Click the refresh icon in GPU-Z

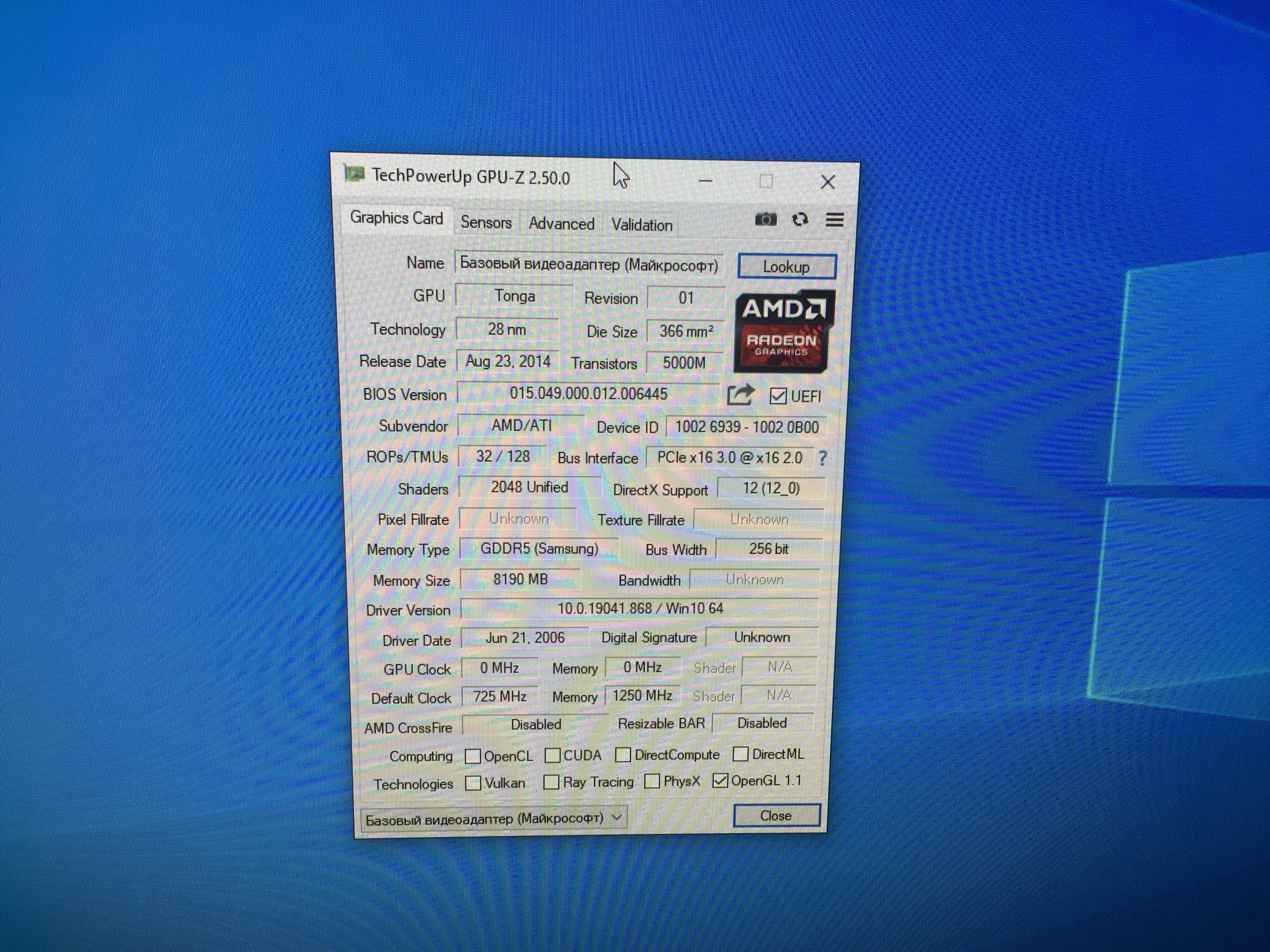800,220
